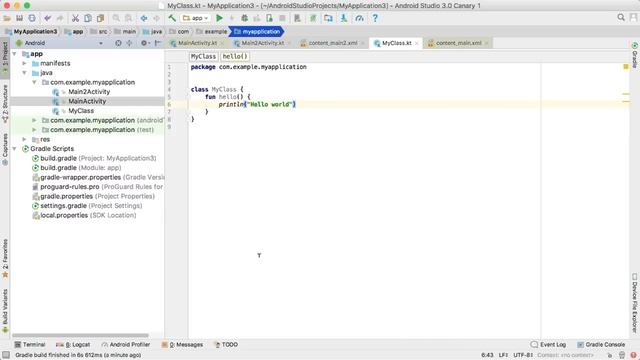
Task: Expand com.example.myapplication (test) package
Action: click(x=34, y=130)
